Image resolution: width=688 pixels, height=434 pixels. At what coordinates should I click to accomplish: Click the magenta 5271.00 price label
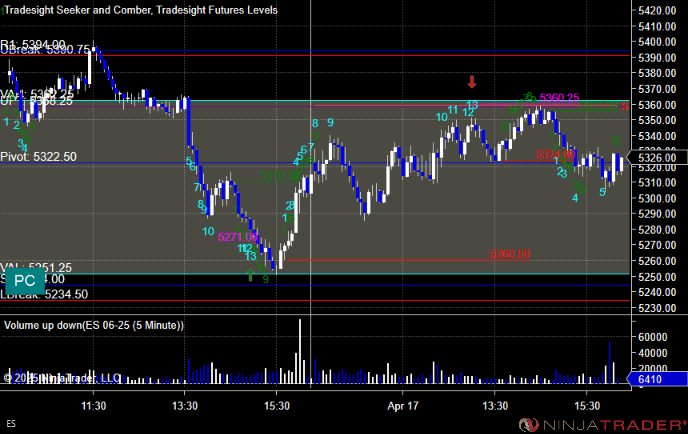point(238,237)
